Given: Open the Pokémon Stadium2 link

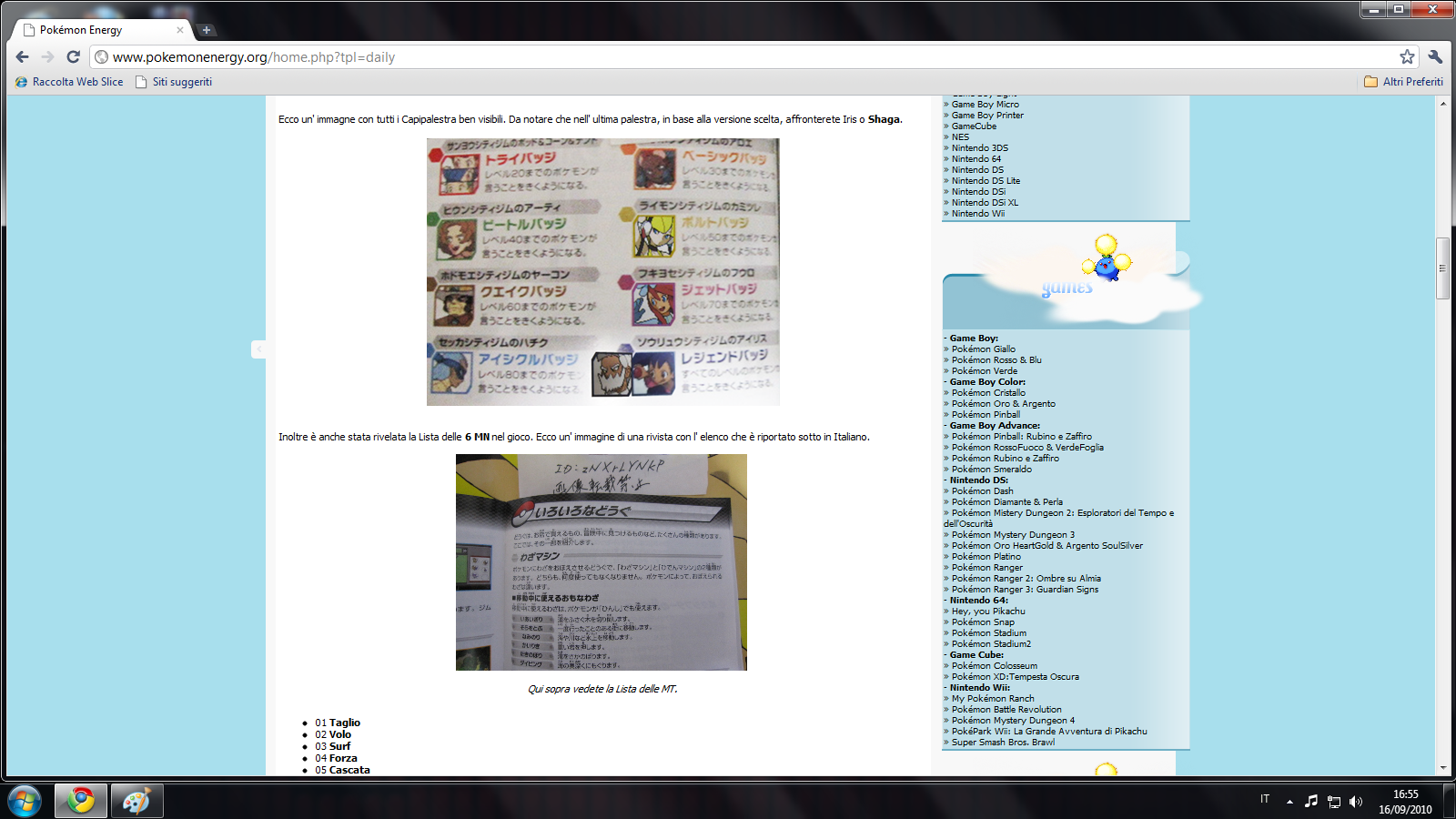Looking at the screenshot, I should tap(991, 644).
